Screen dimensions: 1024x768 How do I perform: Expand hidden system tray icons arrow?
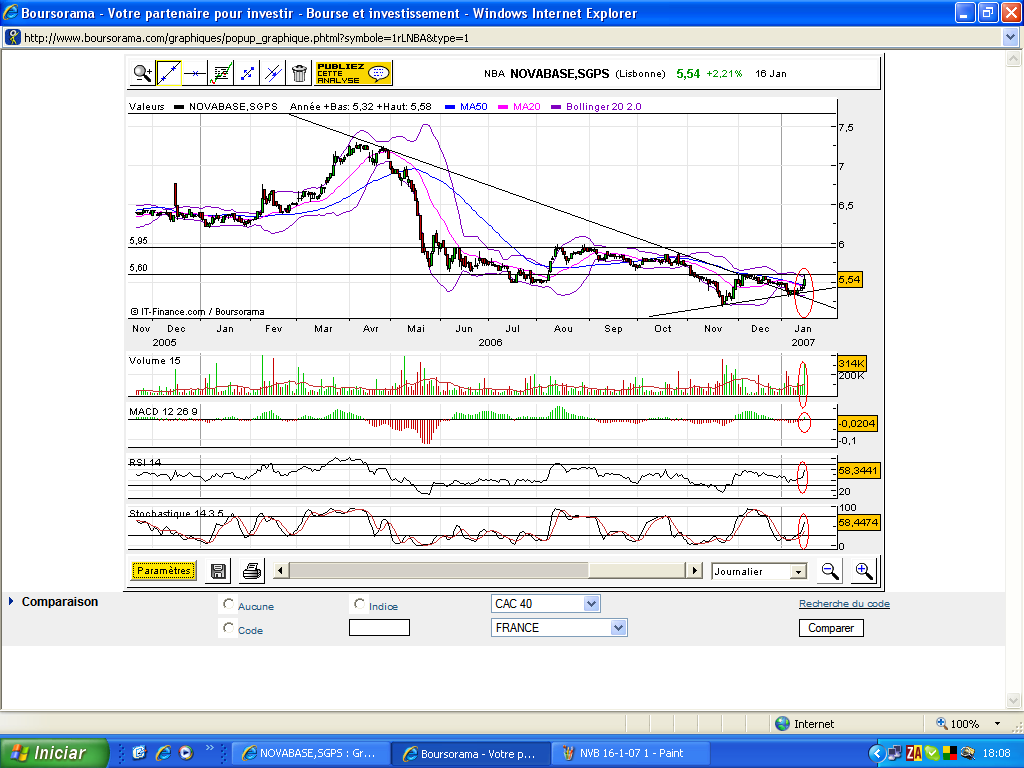click(x=876, y=753)
